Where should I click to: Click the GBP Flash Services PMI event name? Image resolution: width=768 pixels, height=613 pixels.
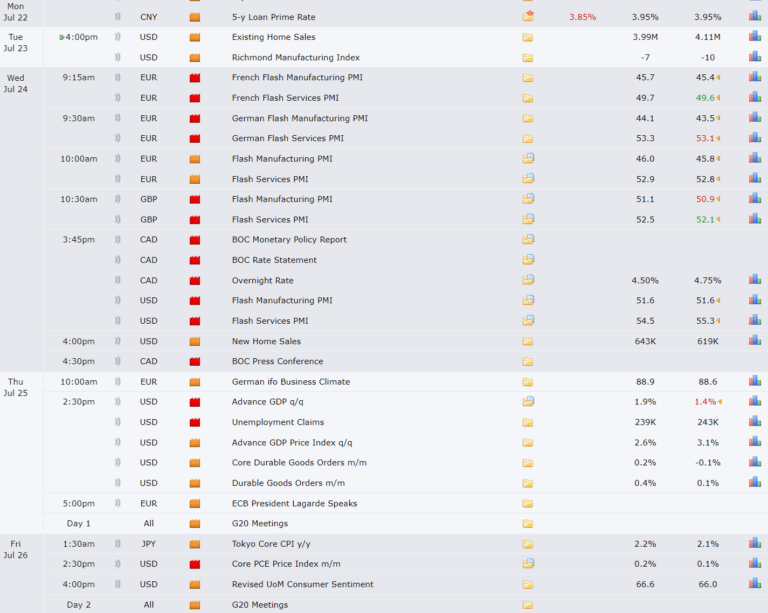(x=269, y=219)
